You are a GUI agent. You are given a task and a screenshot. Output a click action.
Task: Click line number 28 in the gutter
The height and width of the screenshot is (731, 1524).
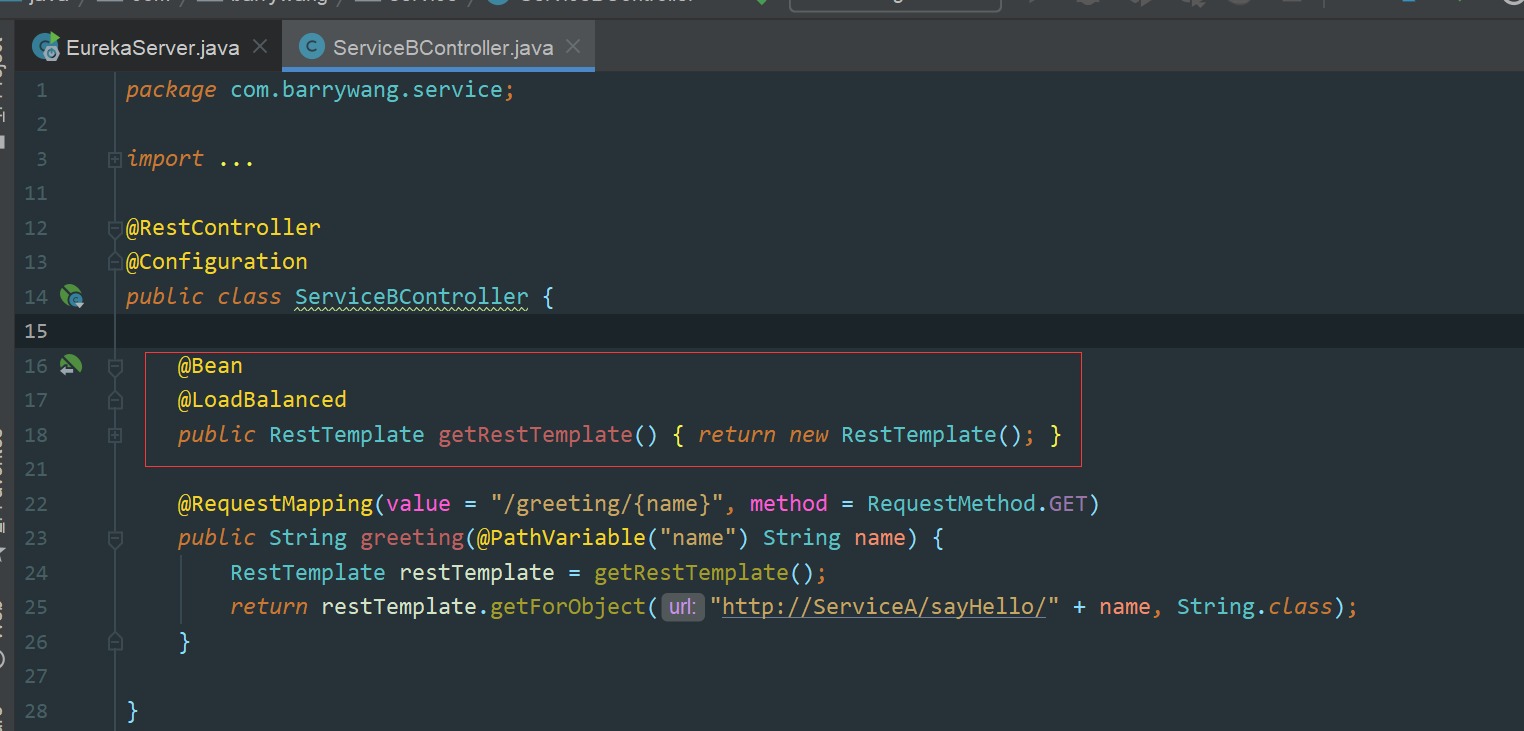tap(35, 711)
